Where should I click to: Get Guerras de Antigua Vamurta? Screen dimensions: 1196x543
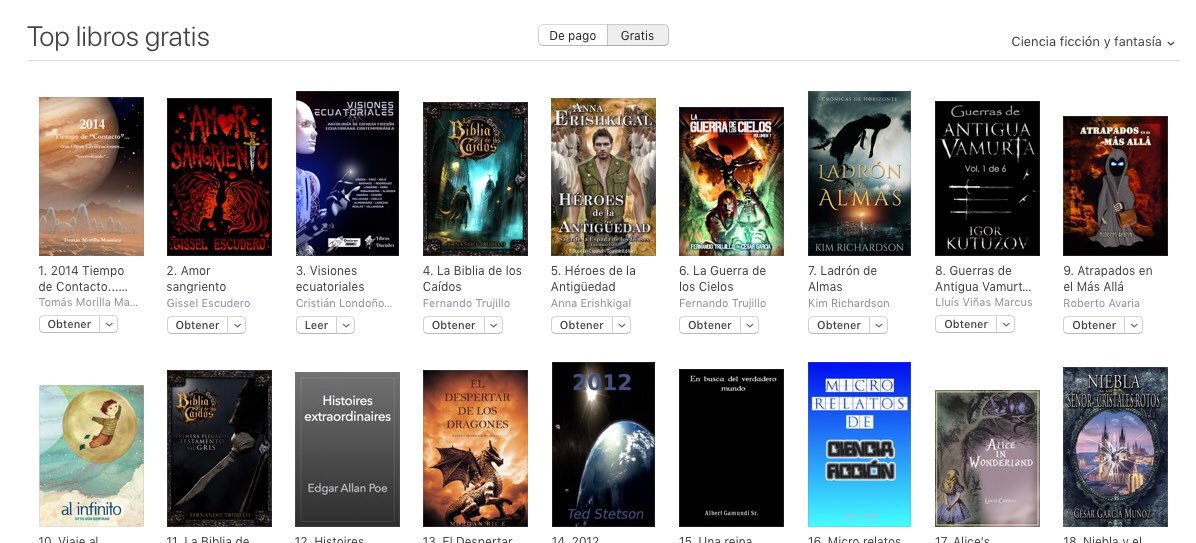click(x=966, y=324)
